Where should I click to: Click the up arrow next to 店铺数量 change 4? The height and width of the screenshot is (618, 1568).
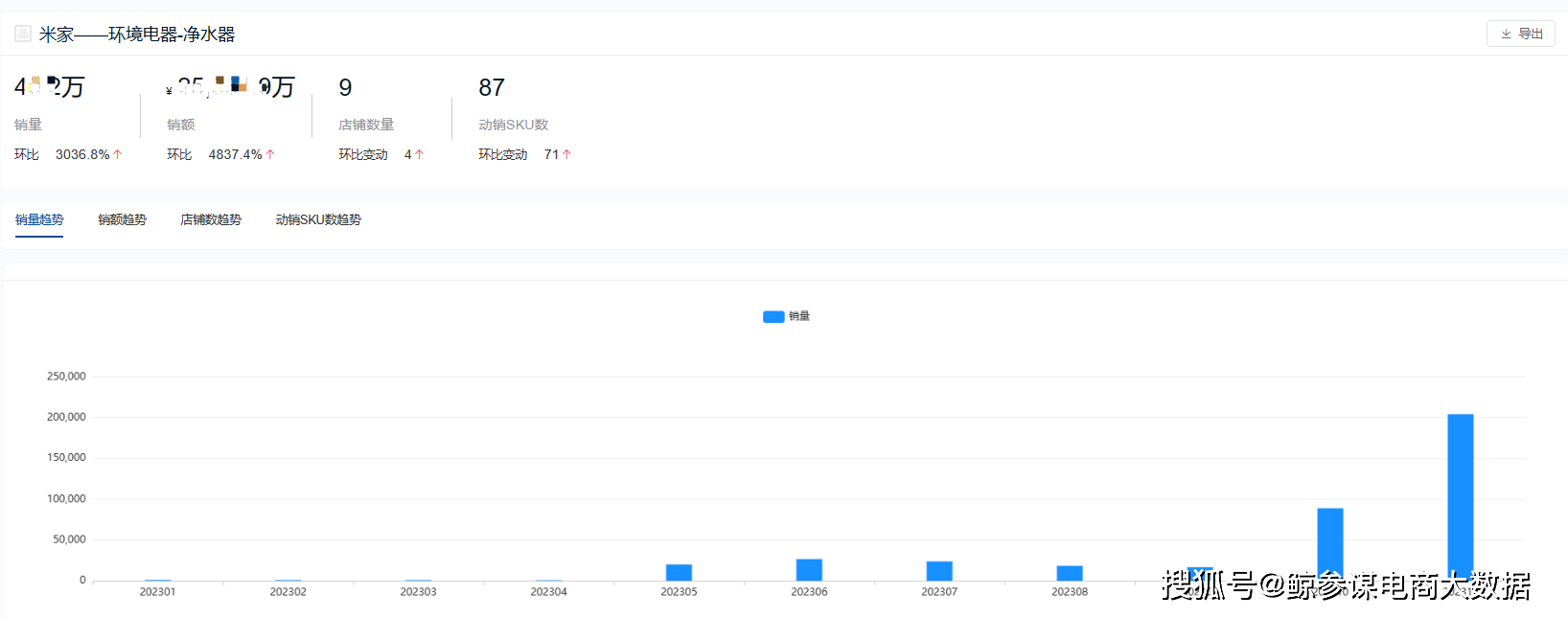pyautogui.click(x=419, y=154)
